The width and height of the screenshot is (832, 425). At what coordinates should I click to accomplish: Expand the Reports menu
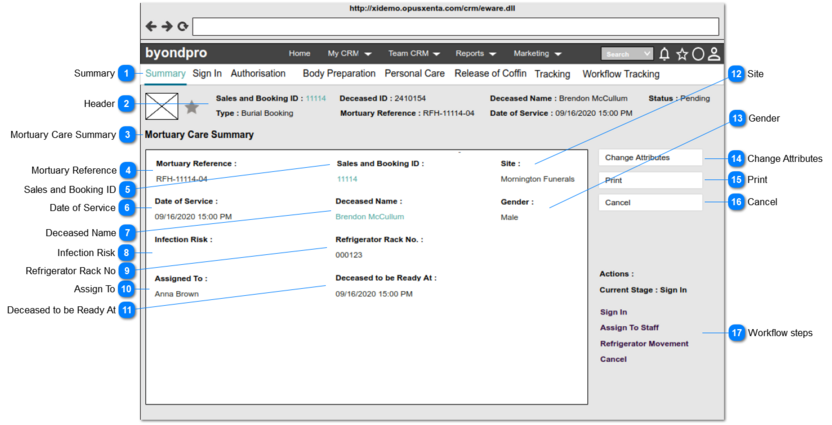tap(475, 54)
